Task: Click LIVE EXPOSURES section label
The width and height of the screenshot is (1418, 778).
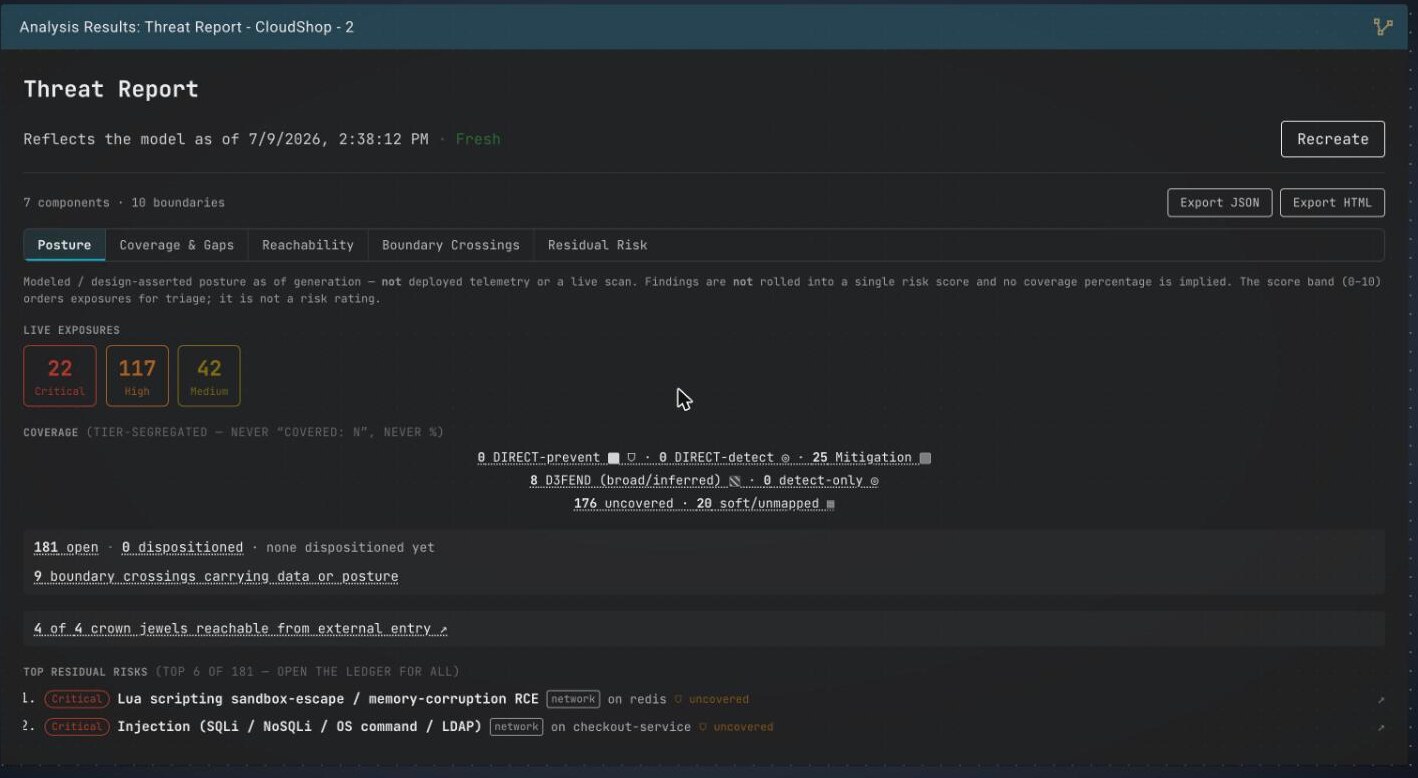Action: 72,330
